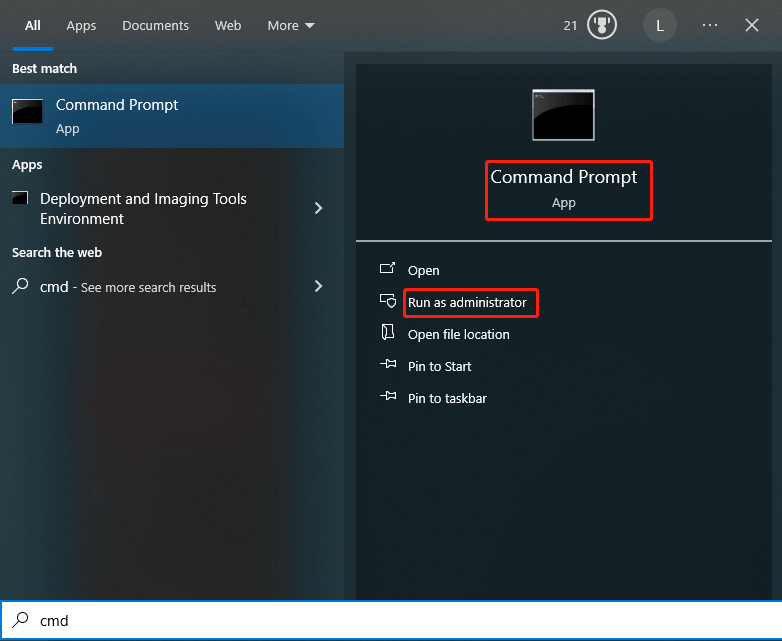
Task: Open the three-dot options menu
Action: coord(709,25)
